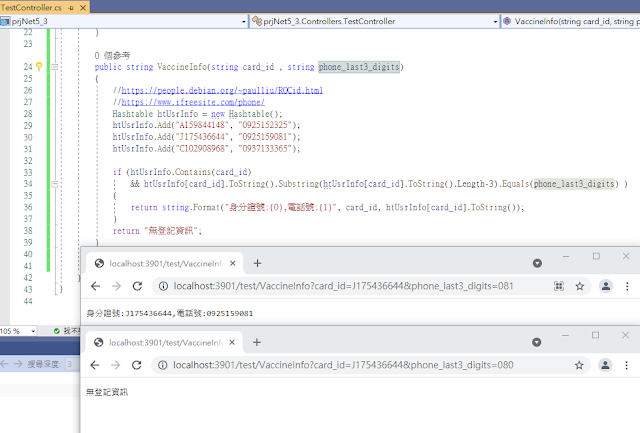This screenshot has height=433, width=640.
Task: Open the VaccineInfo member dropdown
Action: coord(571,21)
